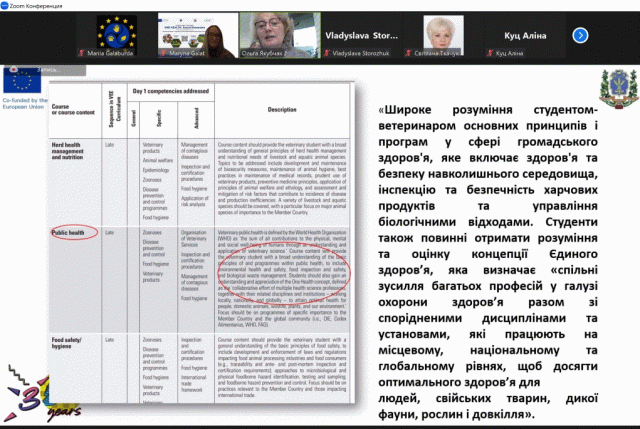The height and width of the screenshot is (429, 640).
Task: Click 'Day 1 competencies addressed' header
Action: point(171,91)
